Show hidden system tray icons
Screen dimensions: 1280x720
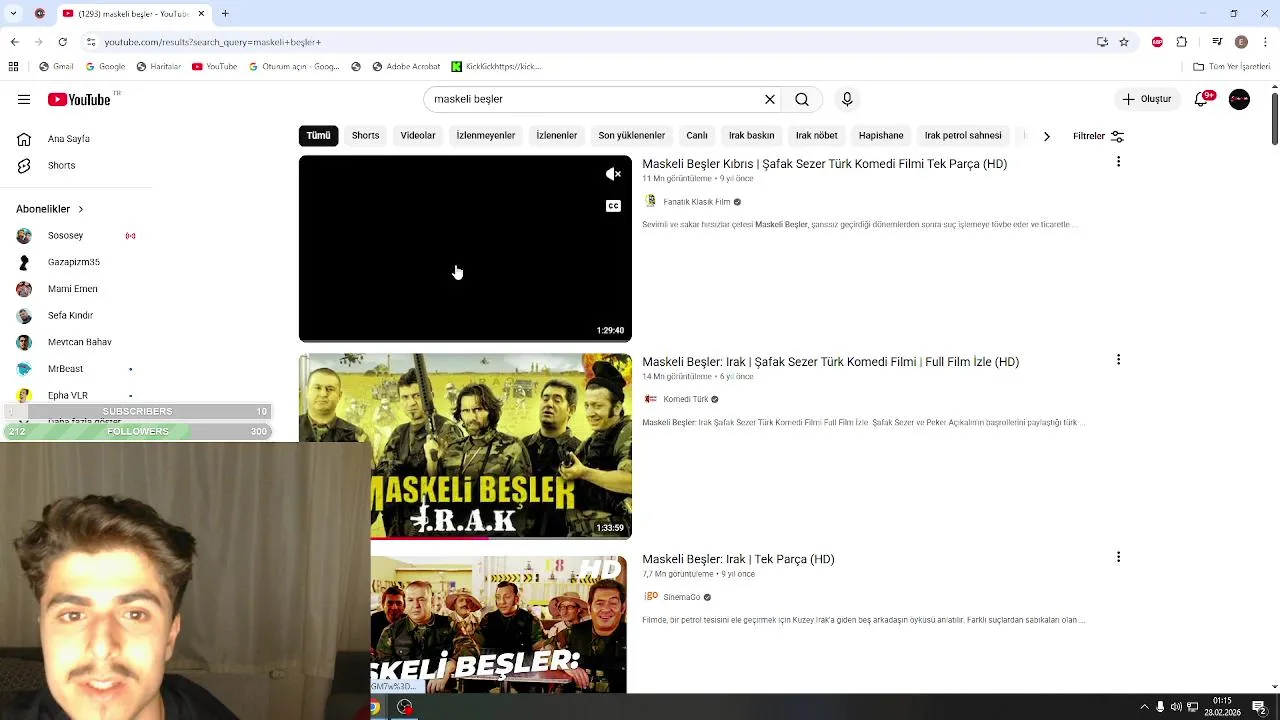point(1144,707)
